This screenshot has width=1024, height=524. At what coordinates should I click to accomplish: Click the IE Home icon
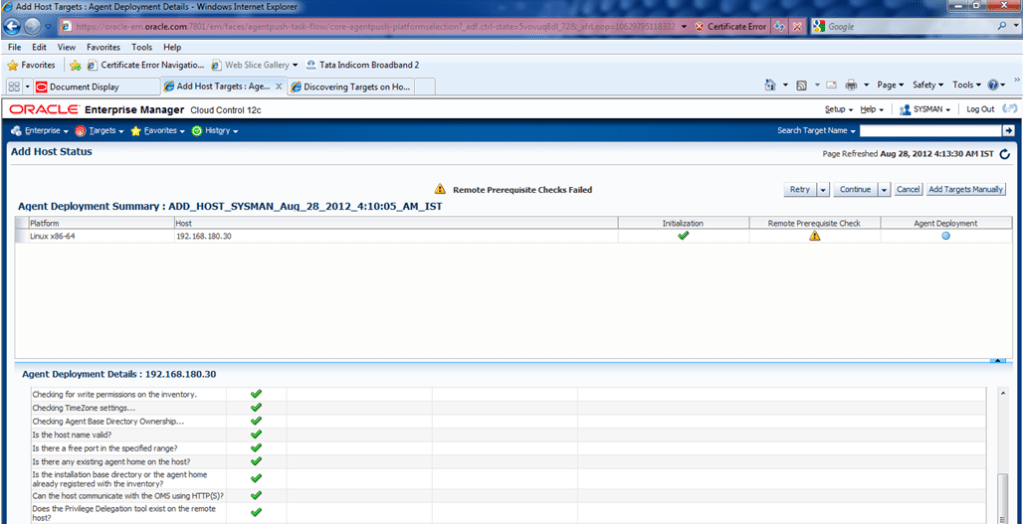(770, 85)
